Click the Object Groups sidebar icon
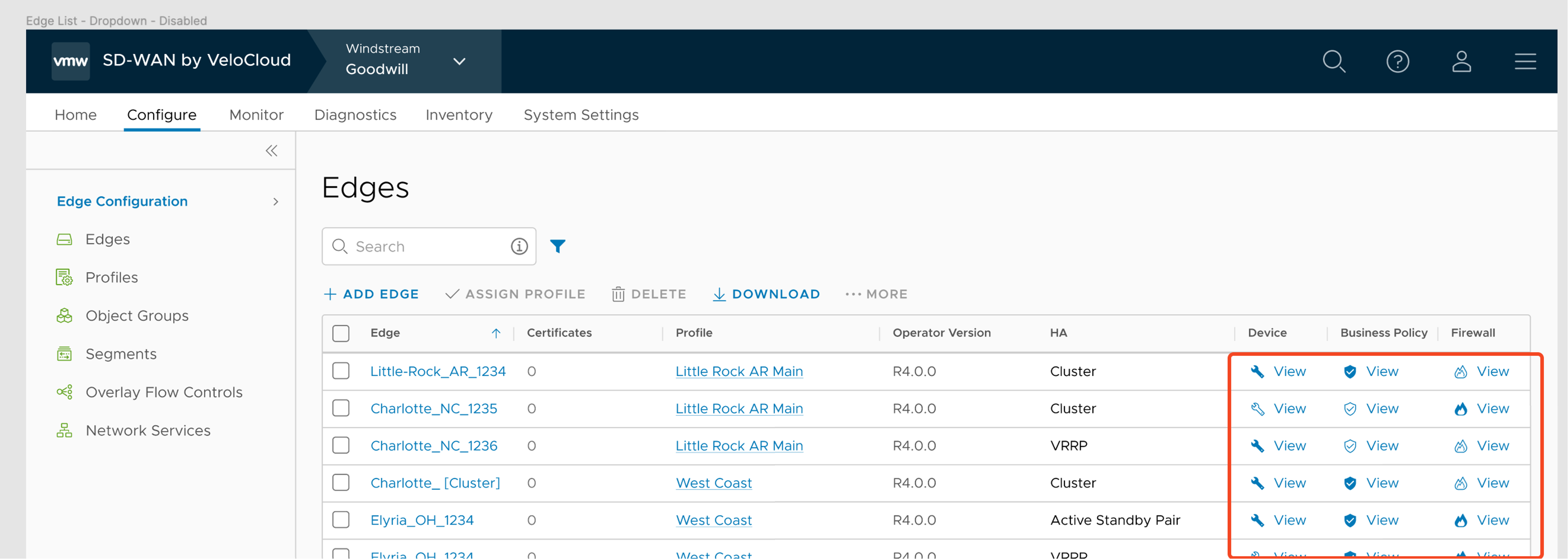Image resolution: width=1568 pixels, height=559 pixels. (64, 316)
